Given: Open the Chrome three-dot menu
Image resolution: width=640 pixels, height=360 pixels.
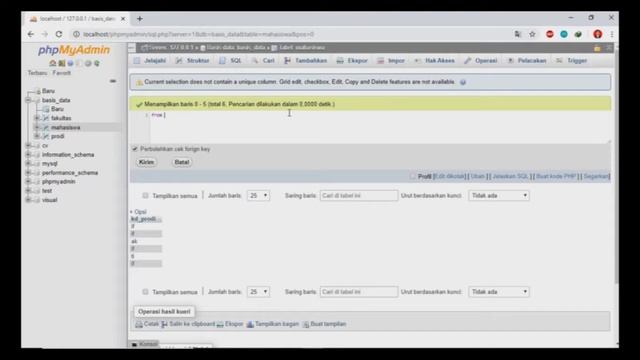Looking at the screenshot, I should pyautogui.click(x=611, y=34).
